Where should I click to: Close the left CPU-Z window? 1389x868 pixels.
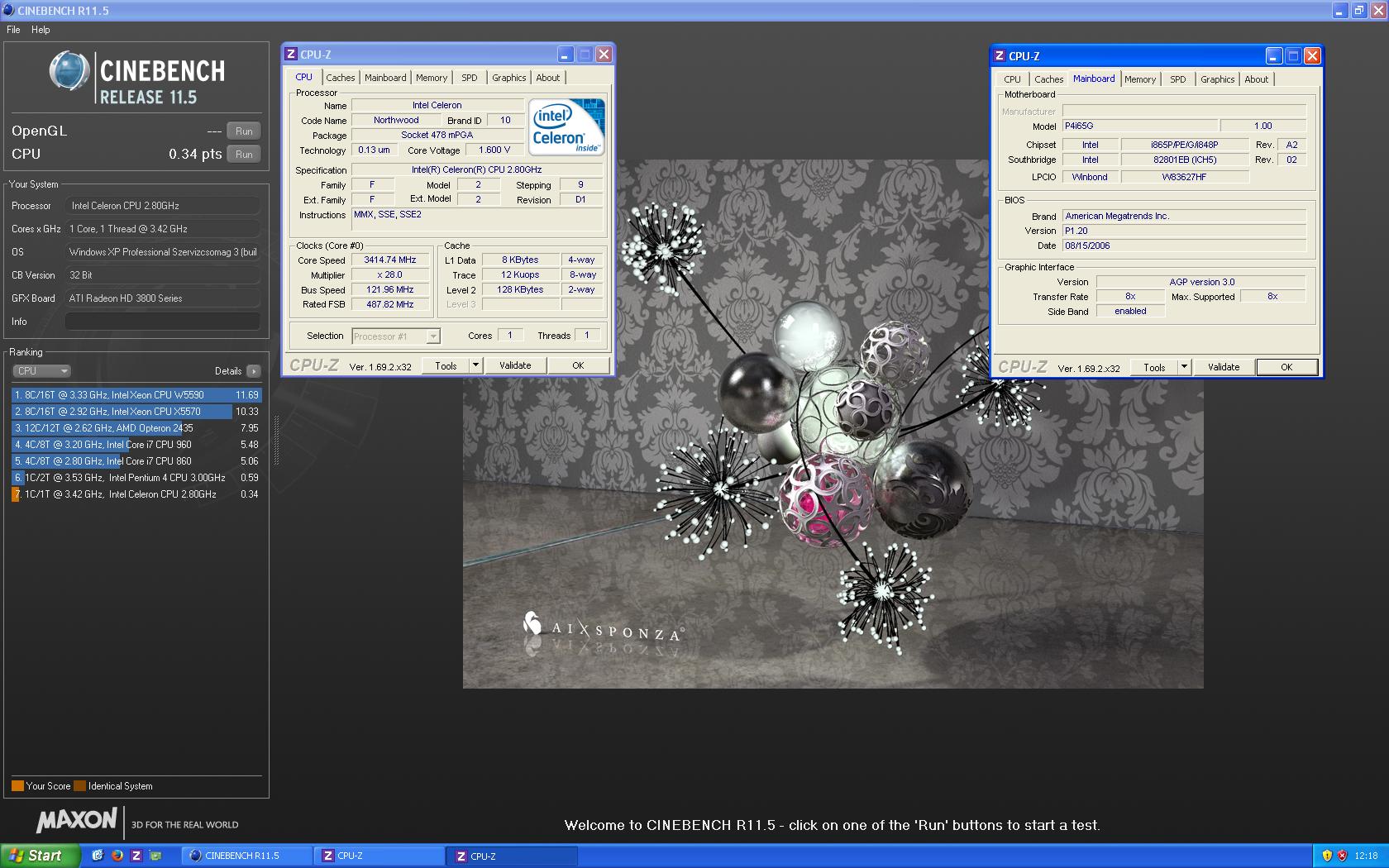pyautogui.click(x=604, y=55)
